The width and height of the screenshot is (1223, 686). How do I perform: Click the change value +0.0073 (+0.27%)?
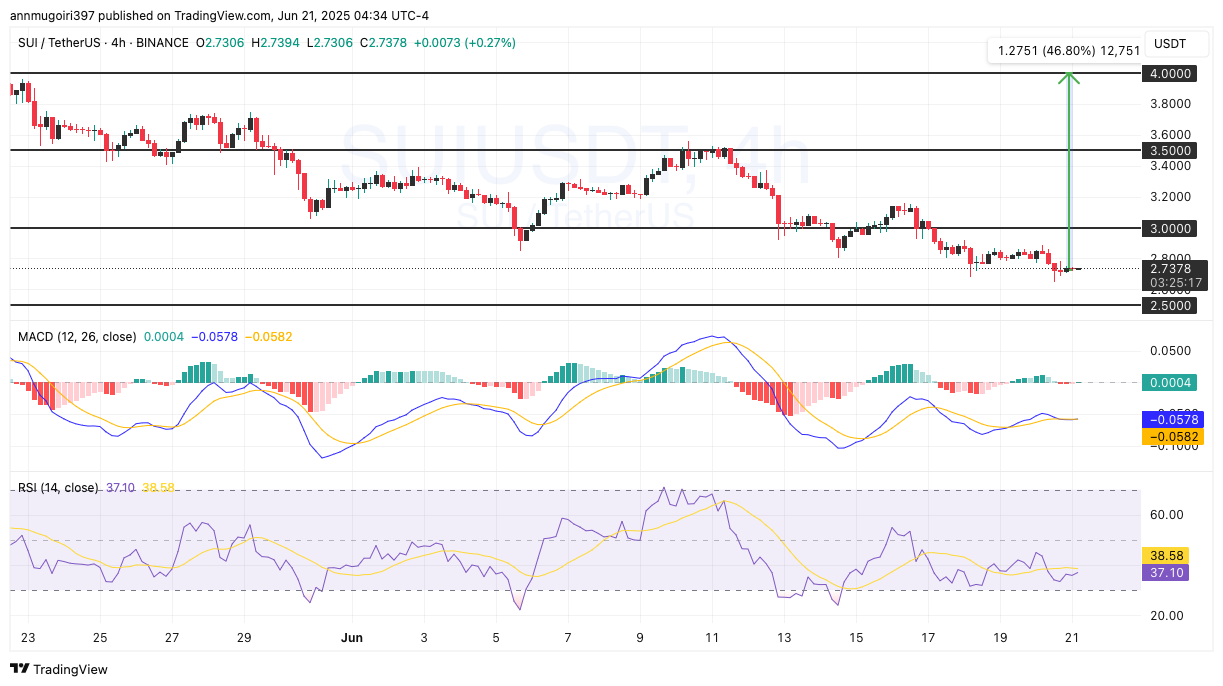coord(463,42)
